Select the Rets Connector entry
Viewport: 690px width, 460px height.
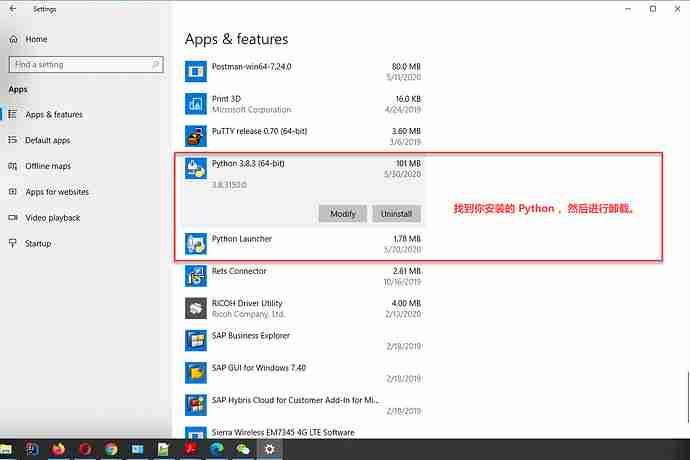tap(303, 276)
